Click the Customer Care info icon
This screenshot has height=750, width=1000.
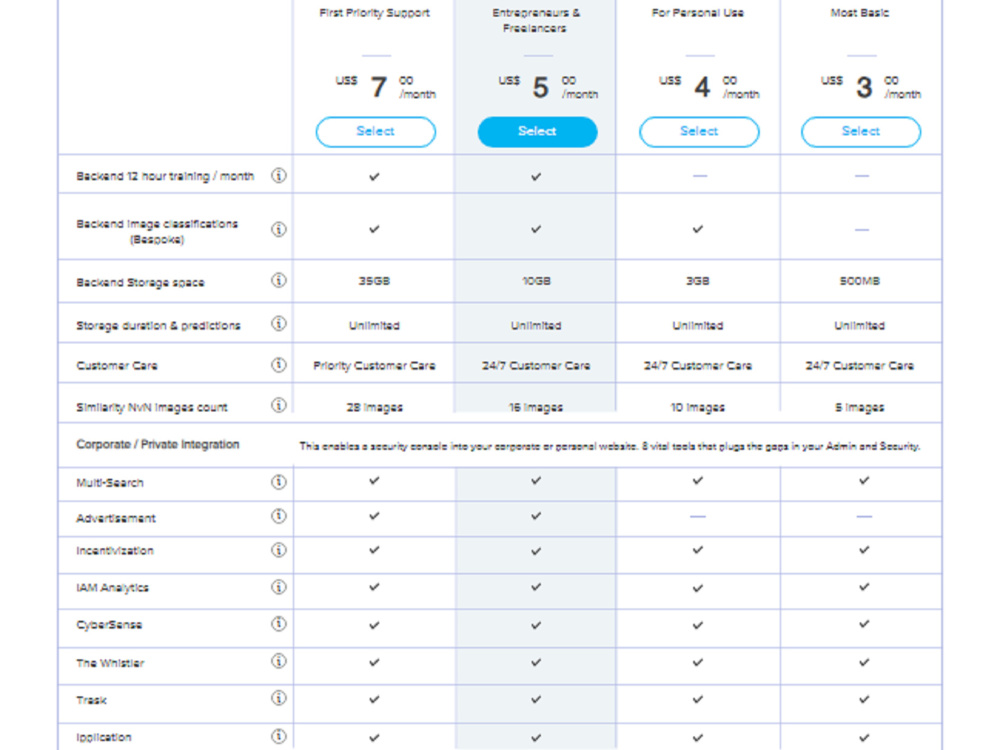[279, 365]
